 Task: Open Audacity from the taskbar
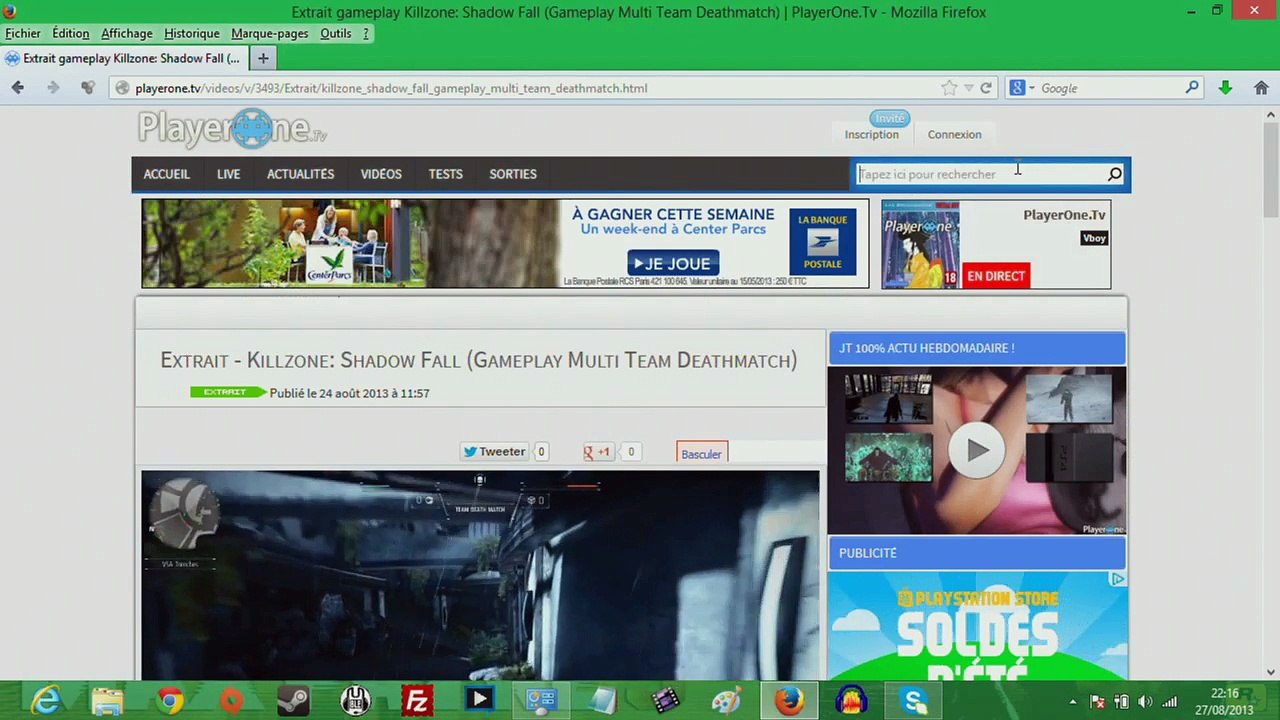point(851,700)
